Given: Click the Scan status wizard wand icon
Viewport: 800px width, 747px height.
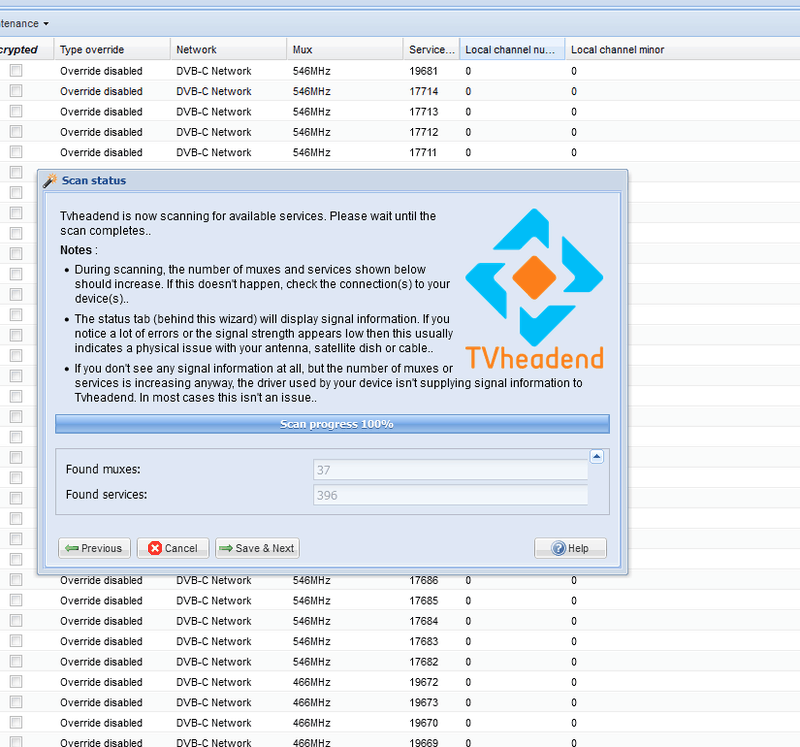Looking at the screenshot, I should pos(50,181).
